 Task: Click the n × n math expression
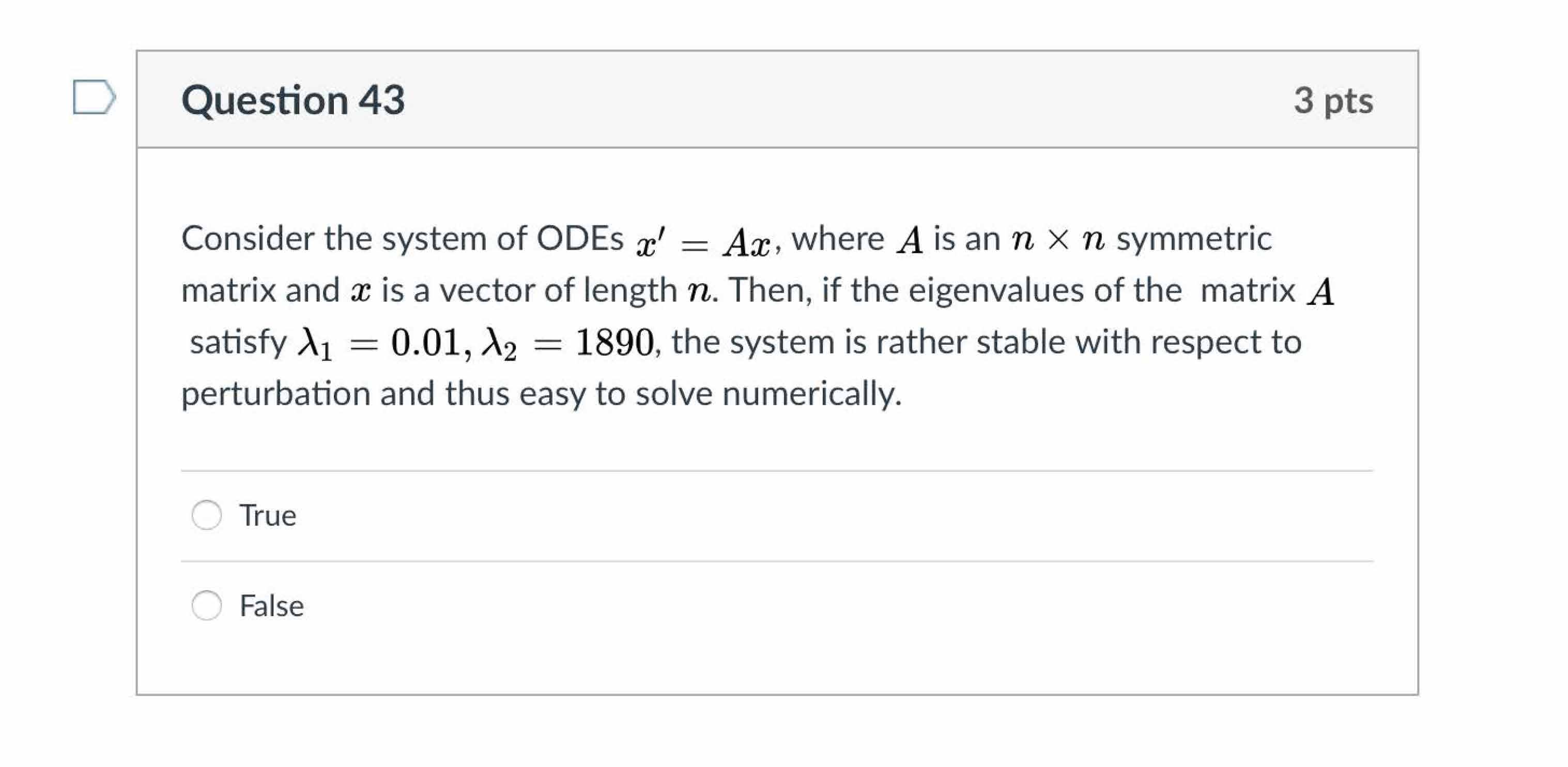1058,239
